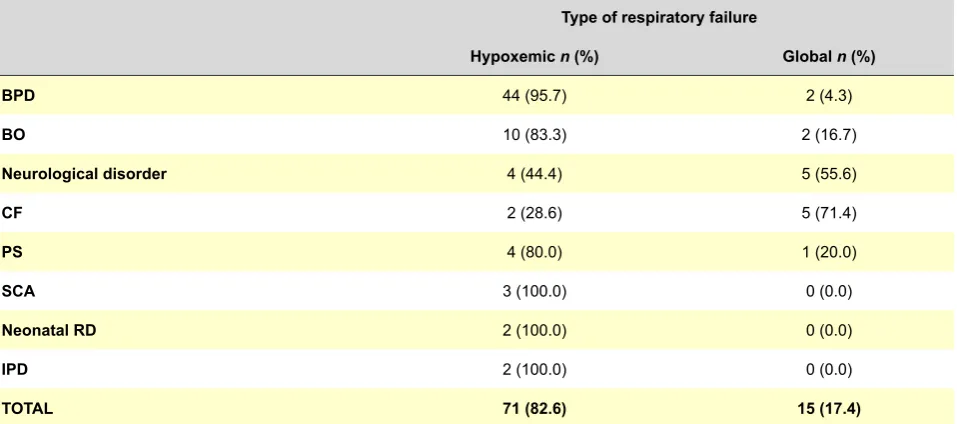Viewport: 957px width, 424px height.
Task: Click the CF row label
Action: tap(12, 213)
